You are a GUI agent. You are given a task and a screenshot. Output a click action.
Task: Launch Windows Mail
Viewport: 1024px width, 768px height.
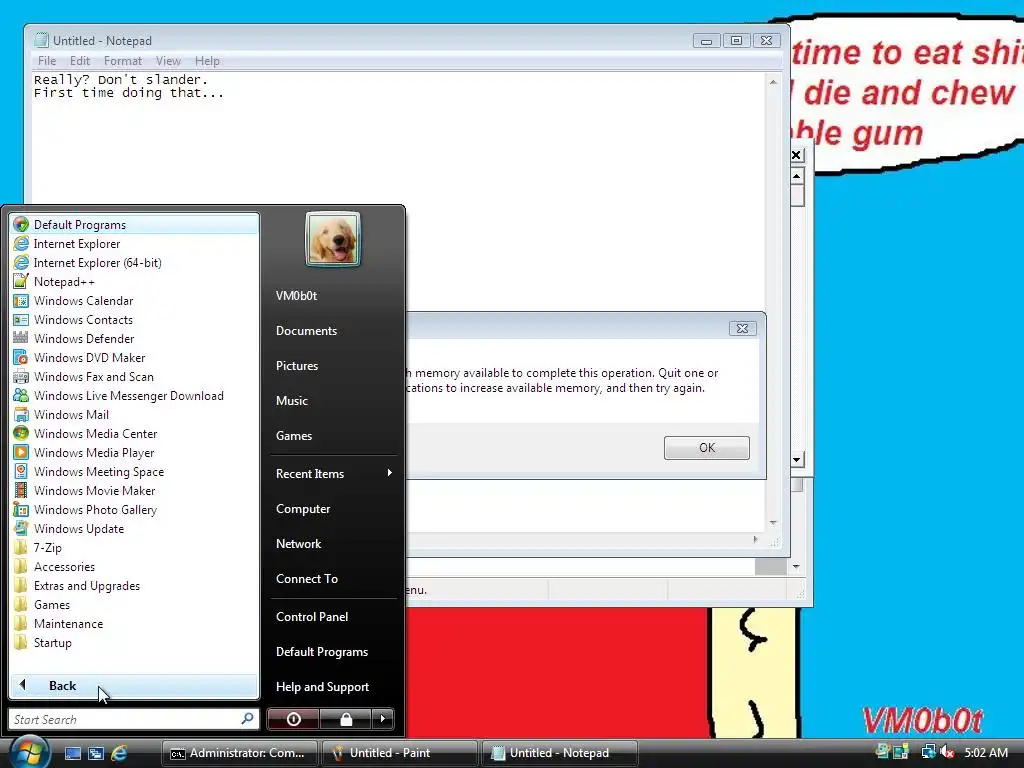(135, 415)
